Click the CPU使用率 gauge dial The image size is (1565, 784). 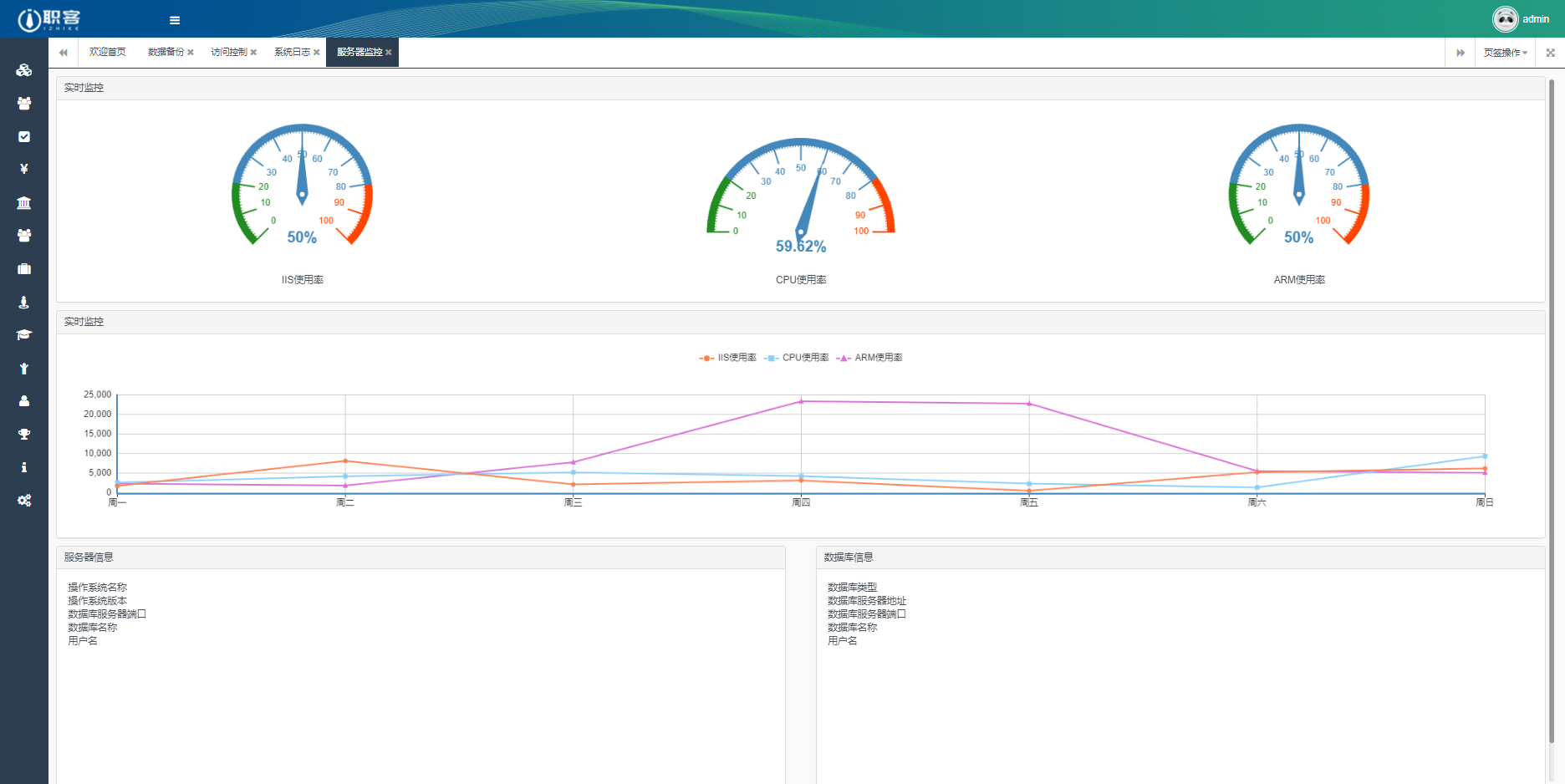point(801,194)
